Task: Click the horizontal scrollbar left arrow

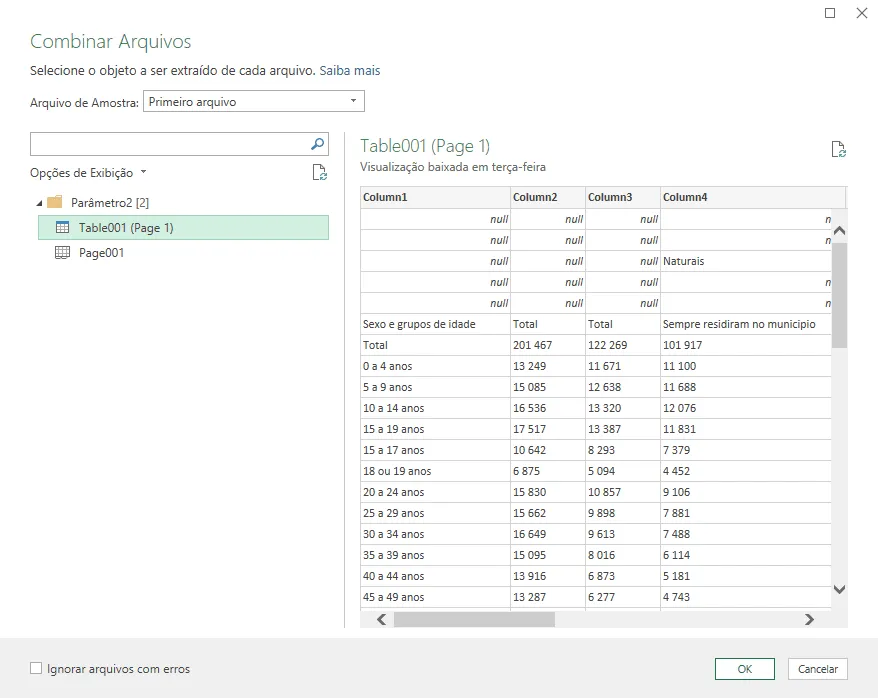Action: click(381, 619)
